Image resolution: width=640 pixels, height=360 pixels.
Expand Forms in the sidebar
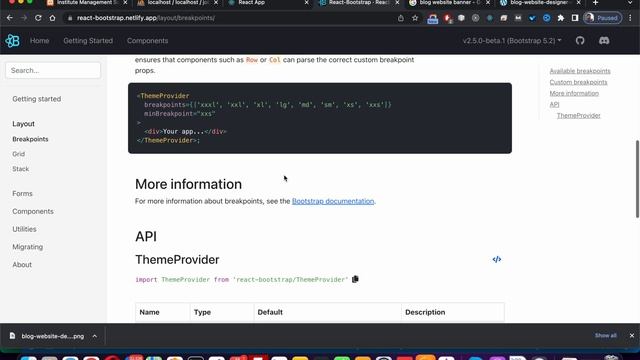22,193
